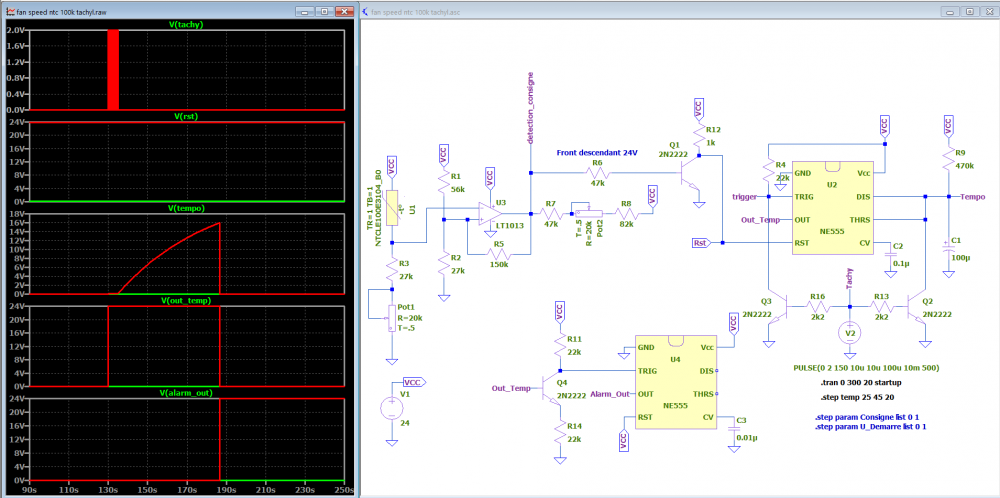Screen dimensions: 1000x498
Task: Minimize the waveform .raw window
Action: coord(307,11)
